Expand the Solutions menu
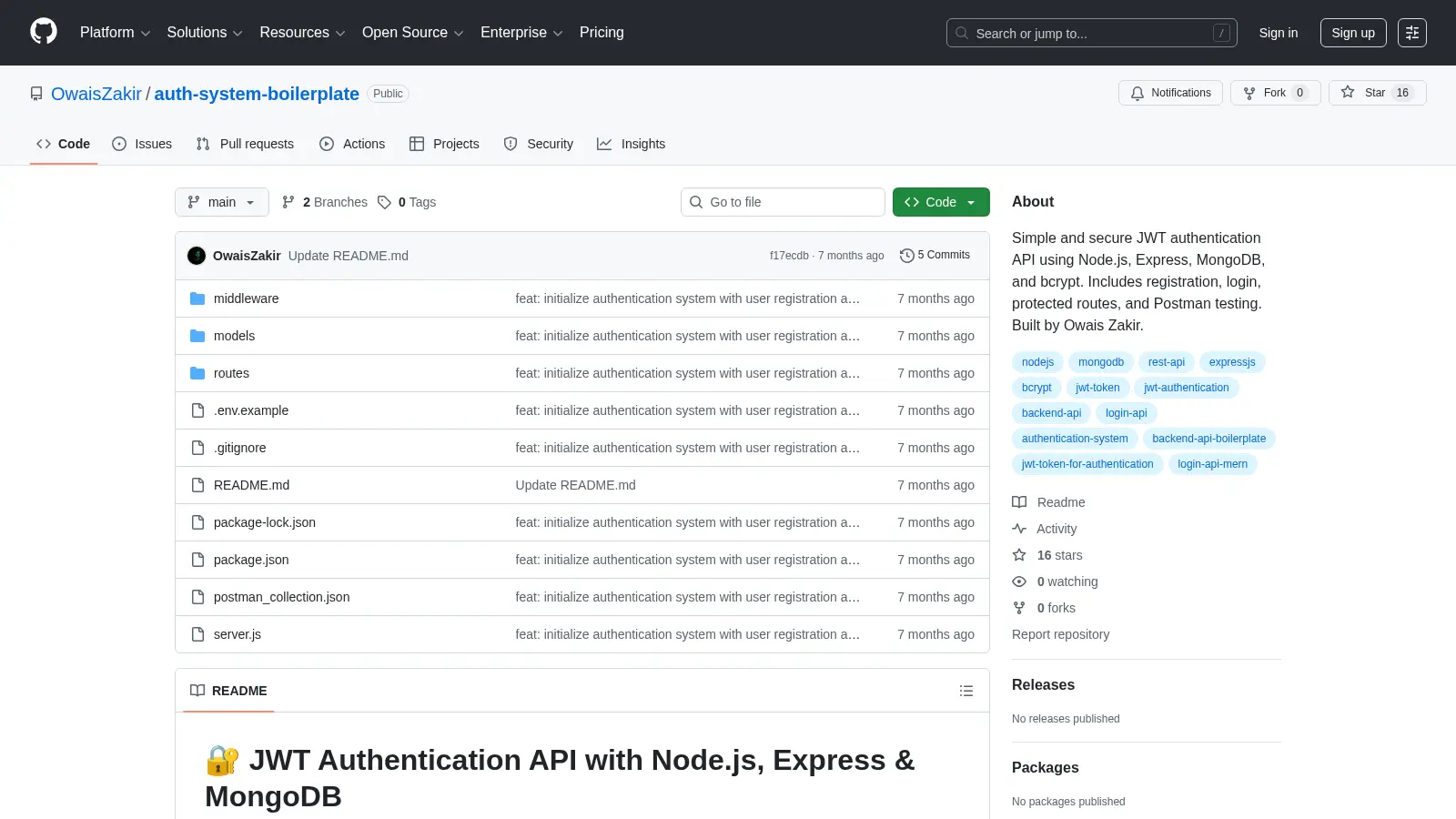The height and width of the screenshot is (819, 1456). point(205,33)
